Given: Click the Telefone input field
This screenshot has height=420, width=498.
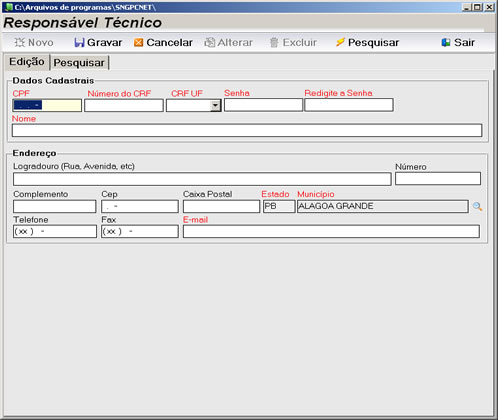Looking at the screenshot, I should tap(55, 231).
